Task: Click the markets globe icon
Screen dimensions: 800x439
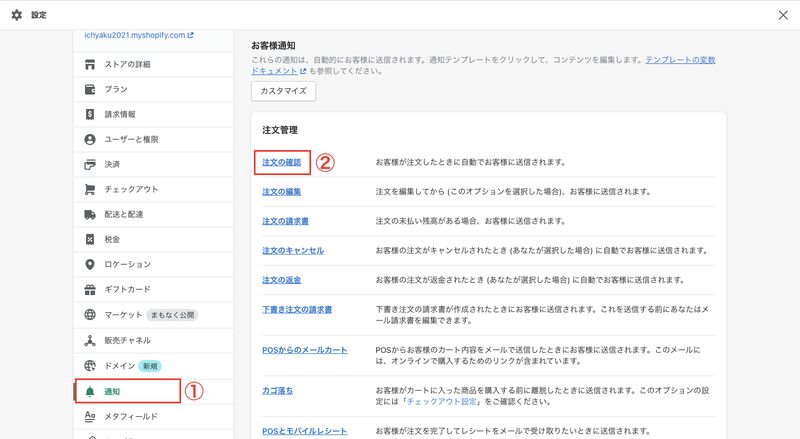Action: coord(90,314)
